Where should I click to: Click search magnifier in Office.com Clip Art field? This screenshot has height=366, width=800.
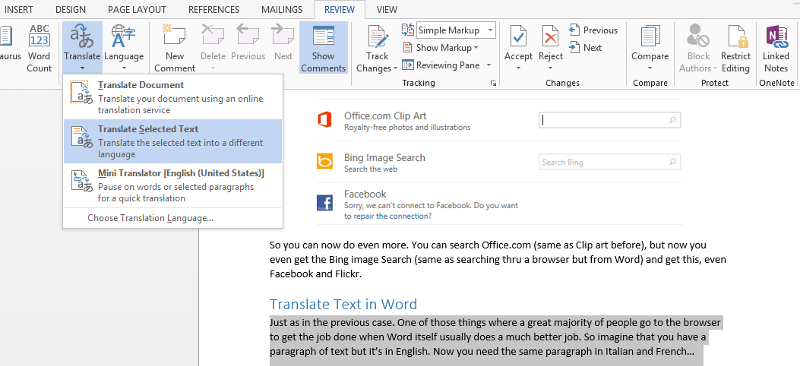(673, 120)
